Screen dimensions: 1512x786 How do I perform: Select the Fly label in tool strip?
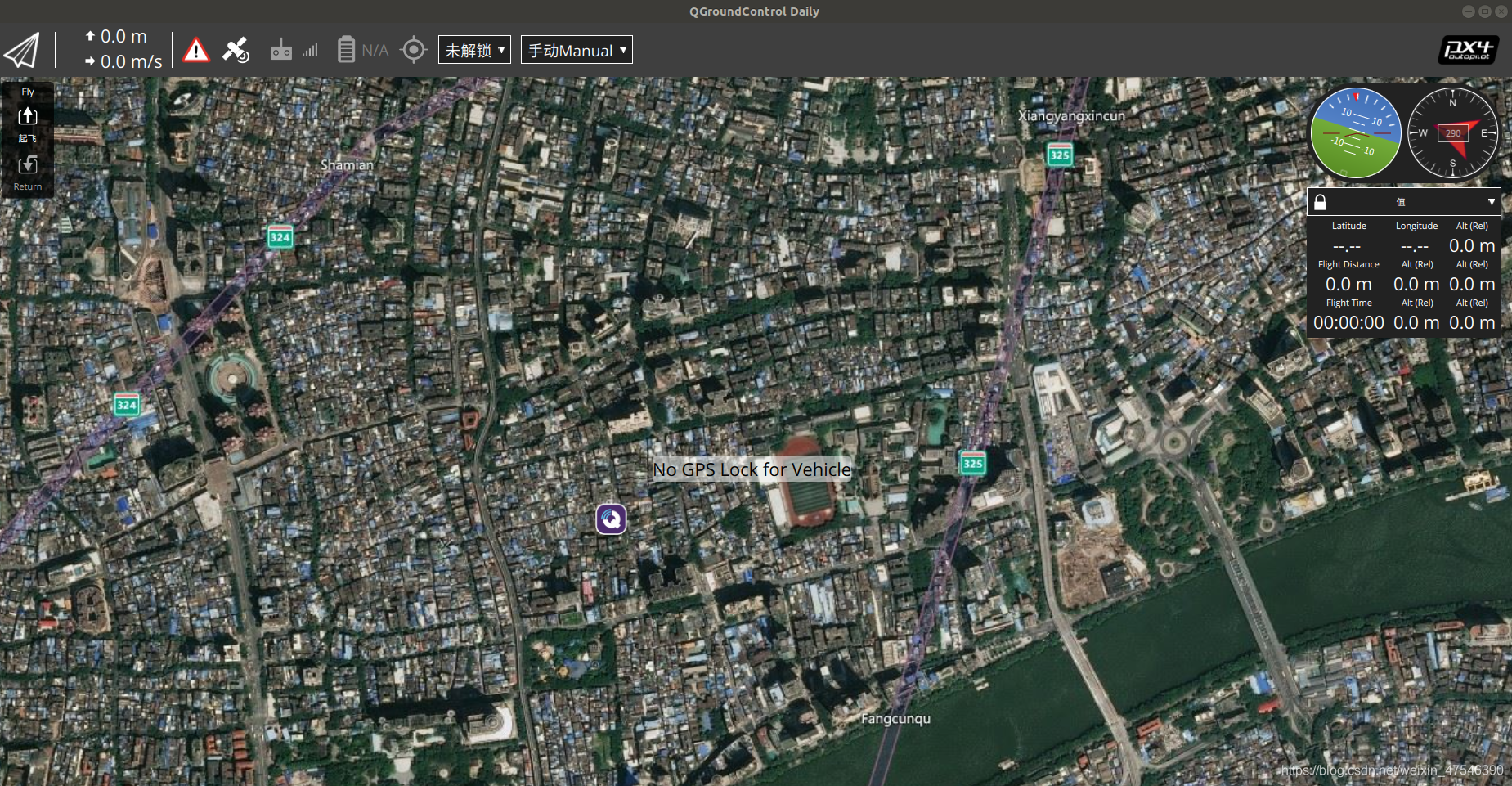pyautogui.click(x=28, y=92)
